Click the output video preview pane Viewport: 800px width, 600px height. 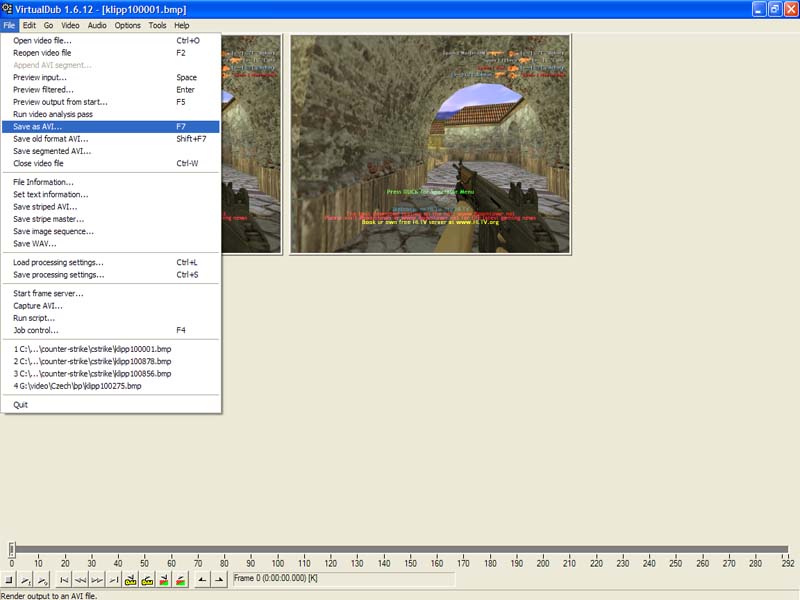[x=431, y=144]
